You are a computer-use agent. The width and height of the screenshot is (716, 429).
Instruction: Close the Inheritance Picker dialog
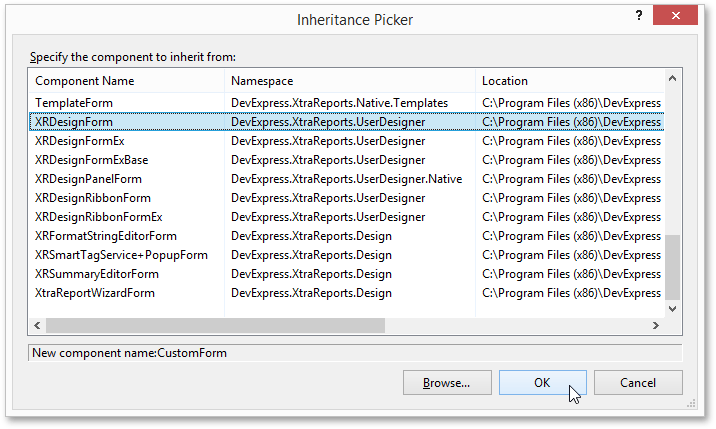pyautogui.click(x=675, y=16)
